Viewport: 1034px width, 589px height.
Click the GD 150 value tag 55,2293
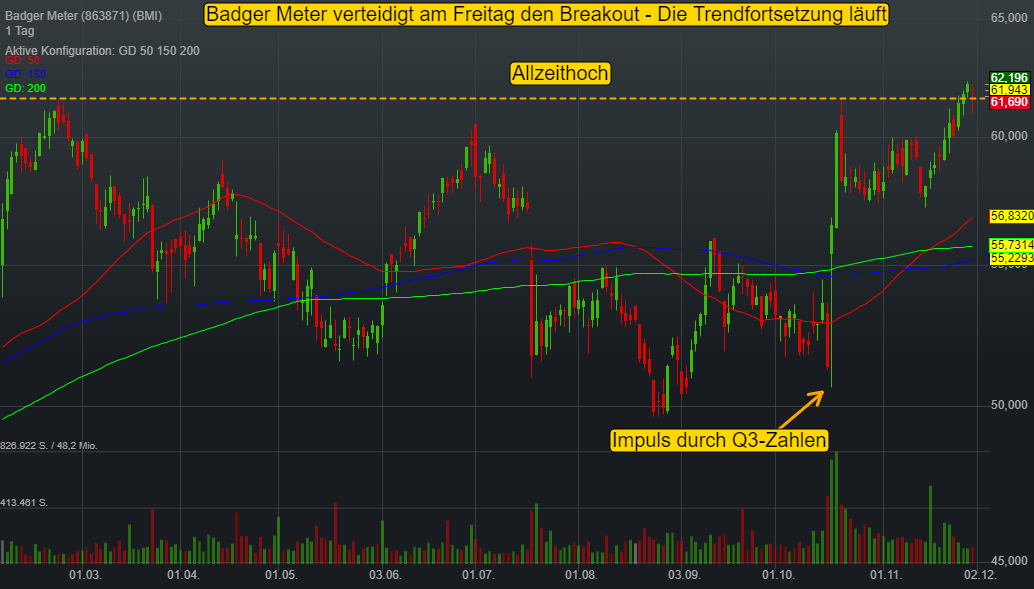point(1012,258)
